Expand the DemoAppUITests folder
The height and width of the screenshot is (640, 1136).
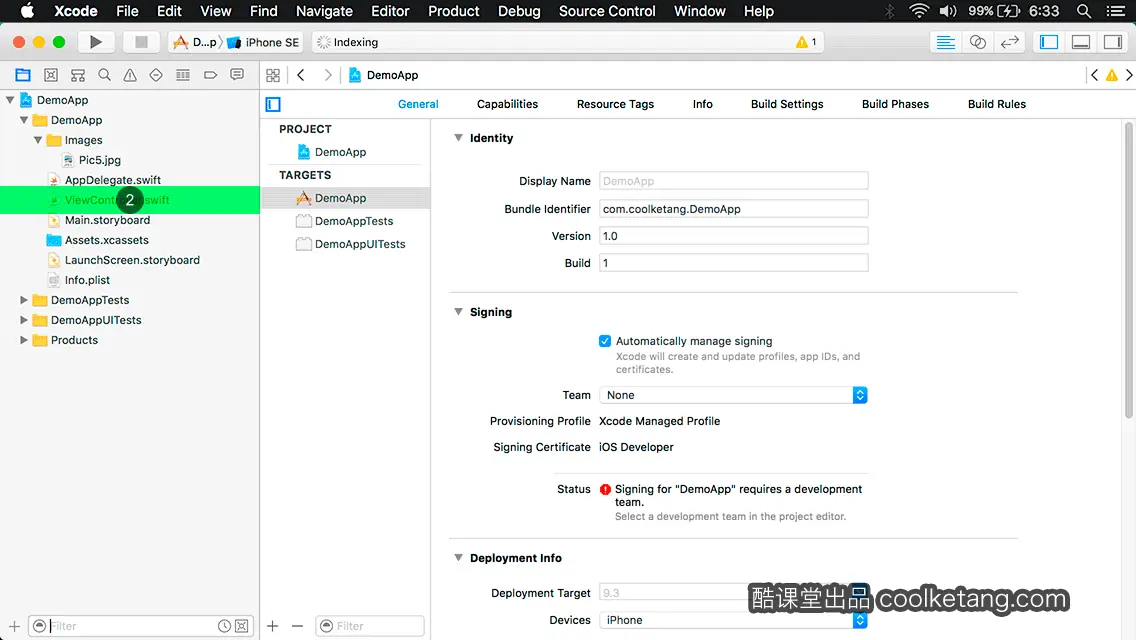24,320
